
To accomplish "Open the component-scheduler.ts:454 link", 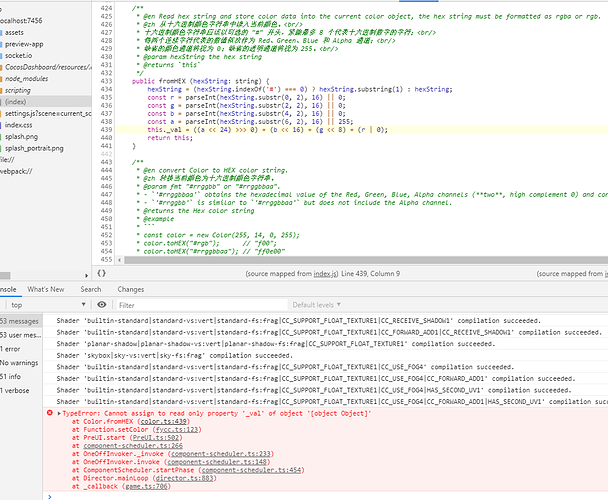I will tap(251, 470).
